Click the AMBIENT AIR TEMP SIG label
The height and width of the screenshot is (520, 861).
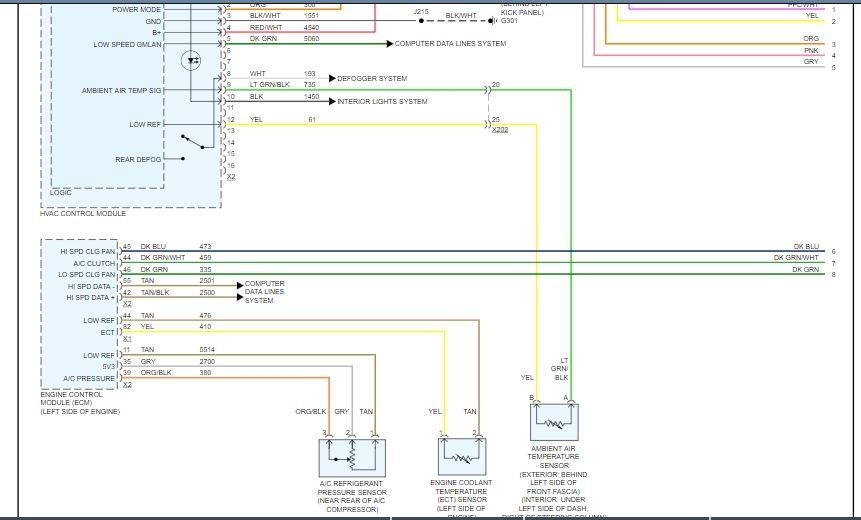122,90
